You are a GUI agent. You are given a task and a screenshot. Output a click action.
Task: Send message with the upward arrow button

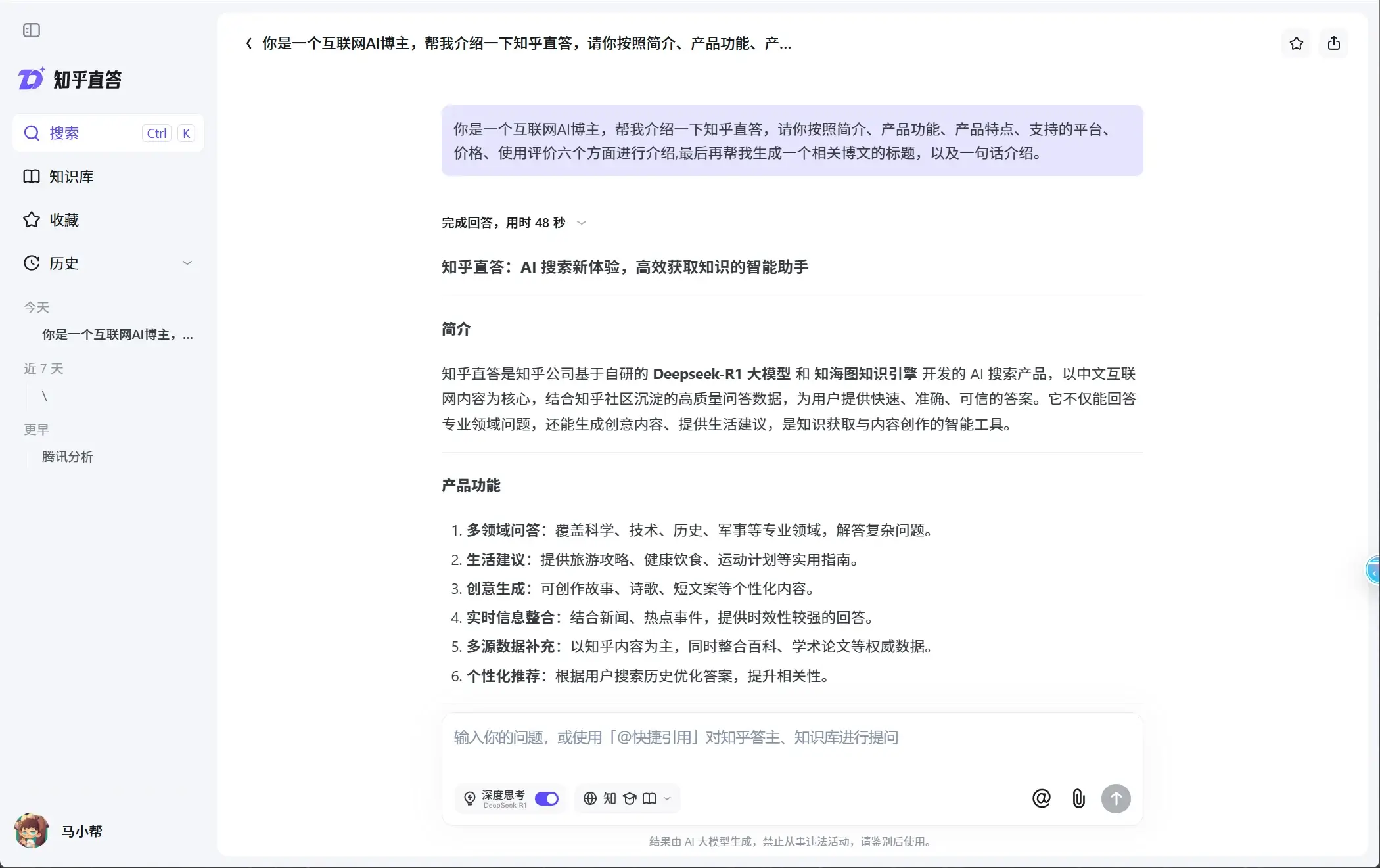coord(1116,798)
